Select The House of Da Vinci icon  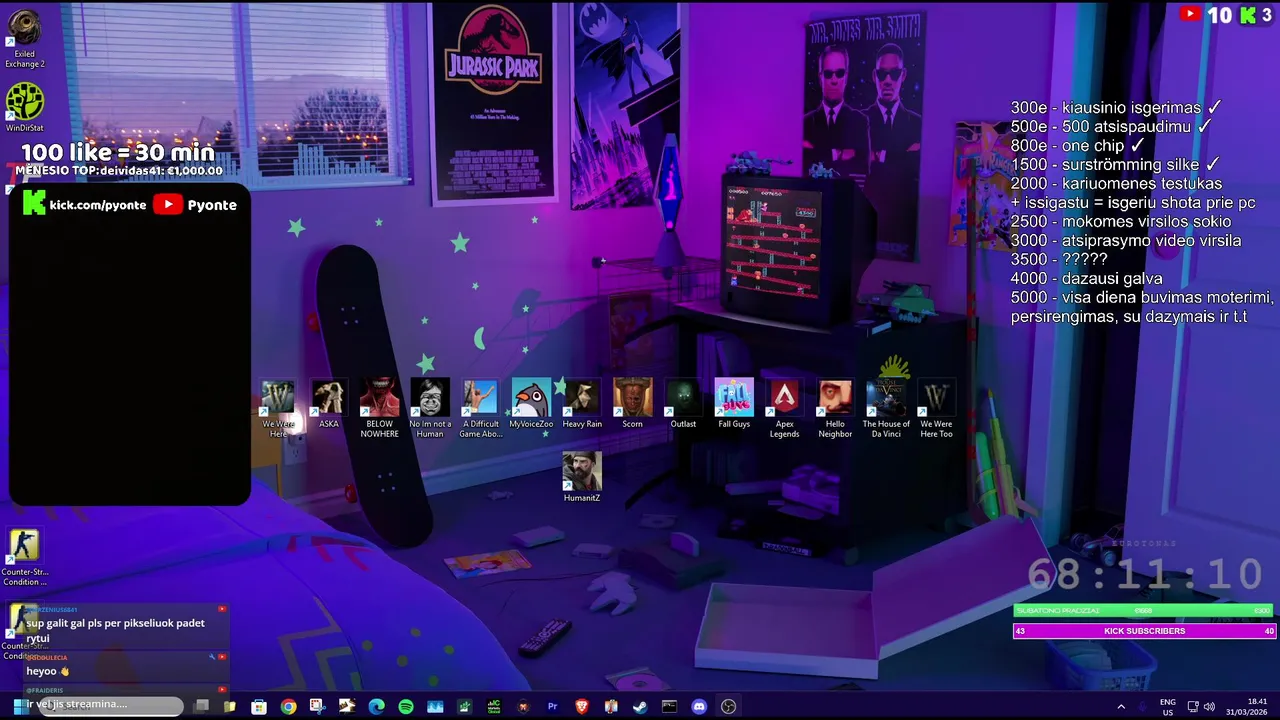(x=886, y=408)
